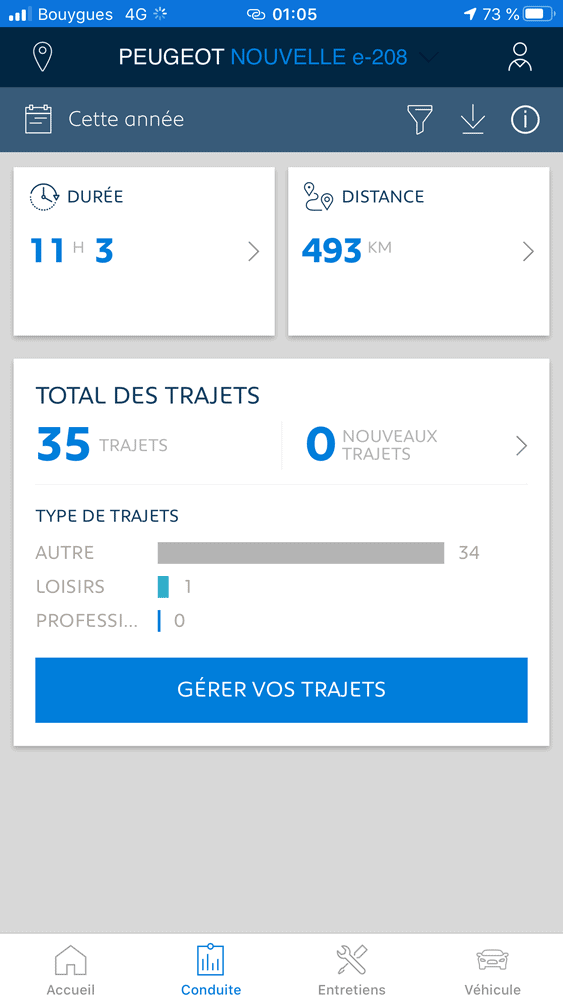
Task: Expand the vehicle selector dropdown arrow
Action: pyautogui.click(x=429, y=57)
